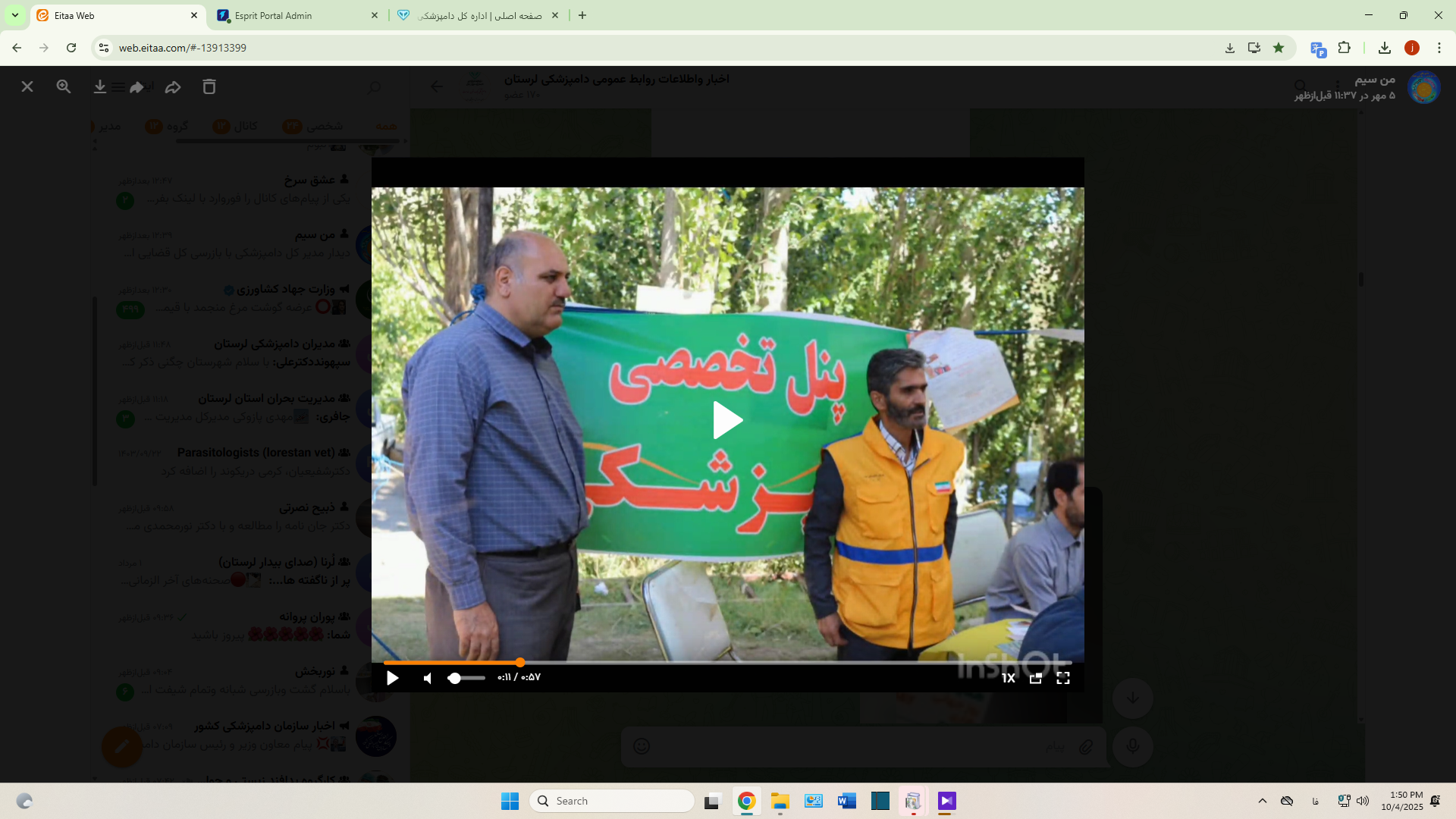Show hidden system tray icons

[1263, 801]
